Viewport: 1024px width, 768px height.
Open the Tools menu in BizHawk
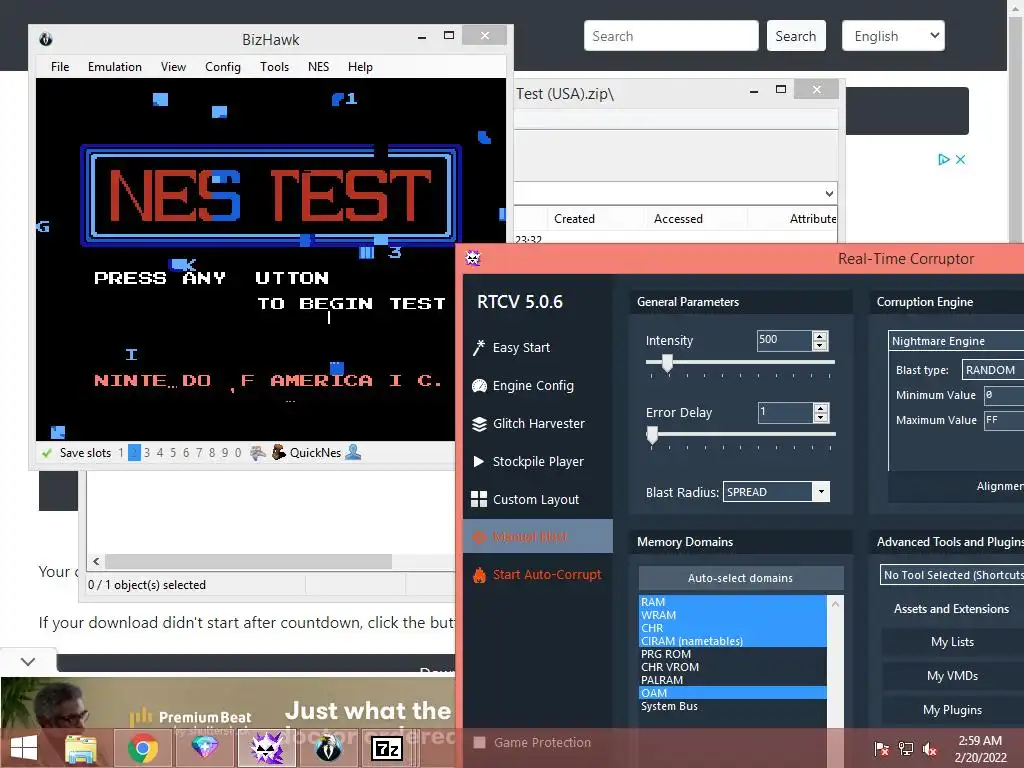coord(274,67)
